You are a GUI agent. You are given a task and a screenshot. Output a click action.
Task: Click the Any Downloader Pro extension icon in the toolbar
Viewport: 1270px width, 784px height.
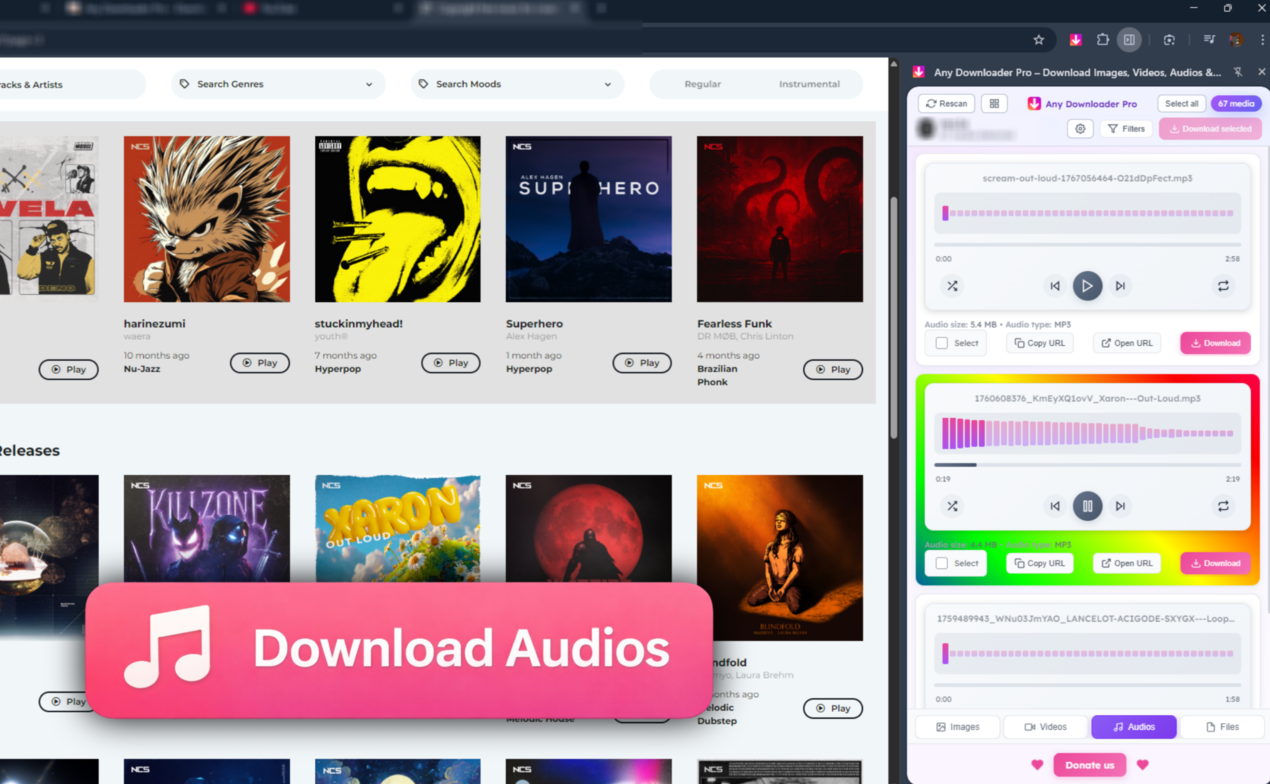coord(1075,40)
